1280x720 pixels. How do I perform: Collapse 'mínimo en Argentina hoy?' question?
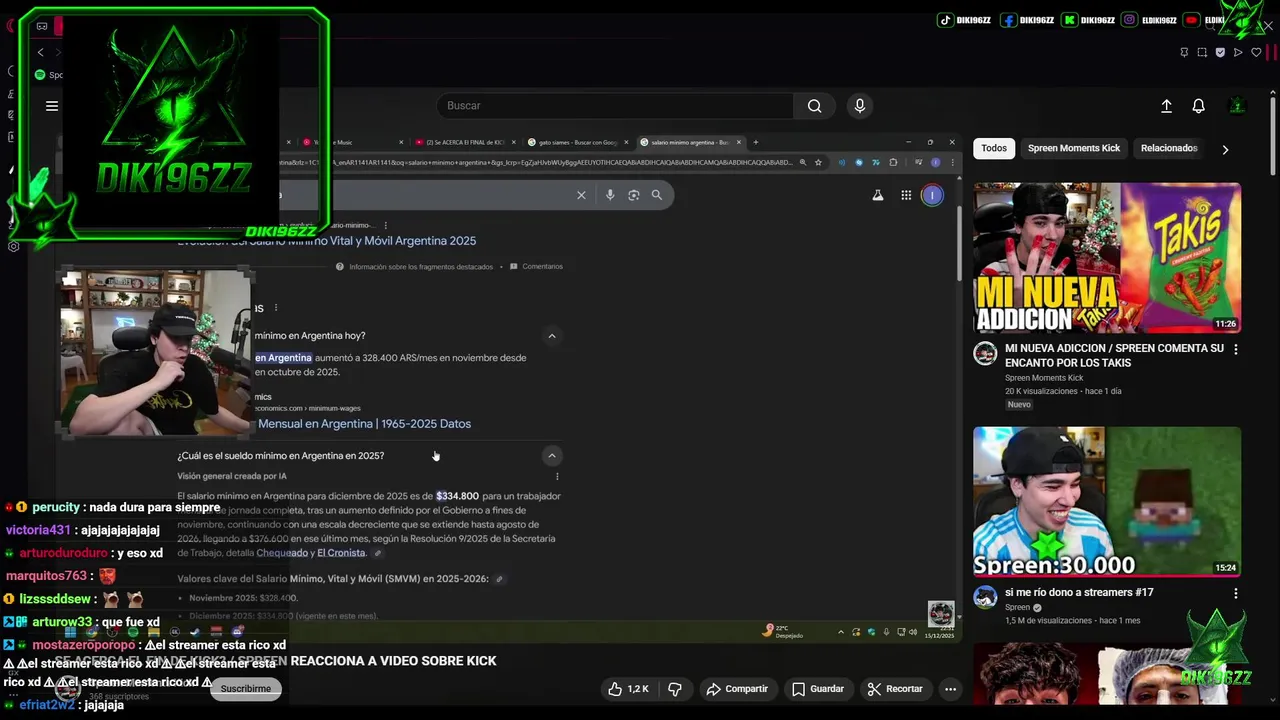point(552,336)
